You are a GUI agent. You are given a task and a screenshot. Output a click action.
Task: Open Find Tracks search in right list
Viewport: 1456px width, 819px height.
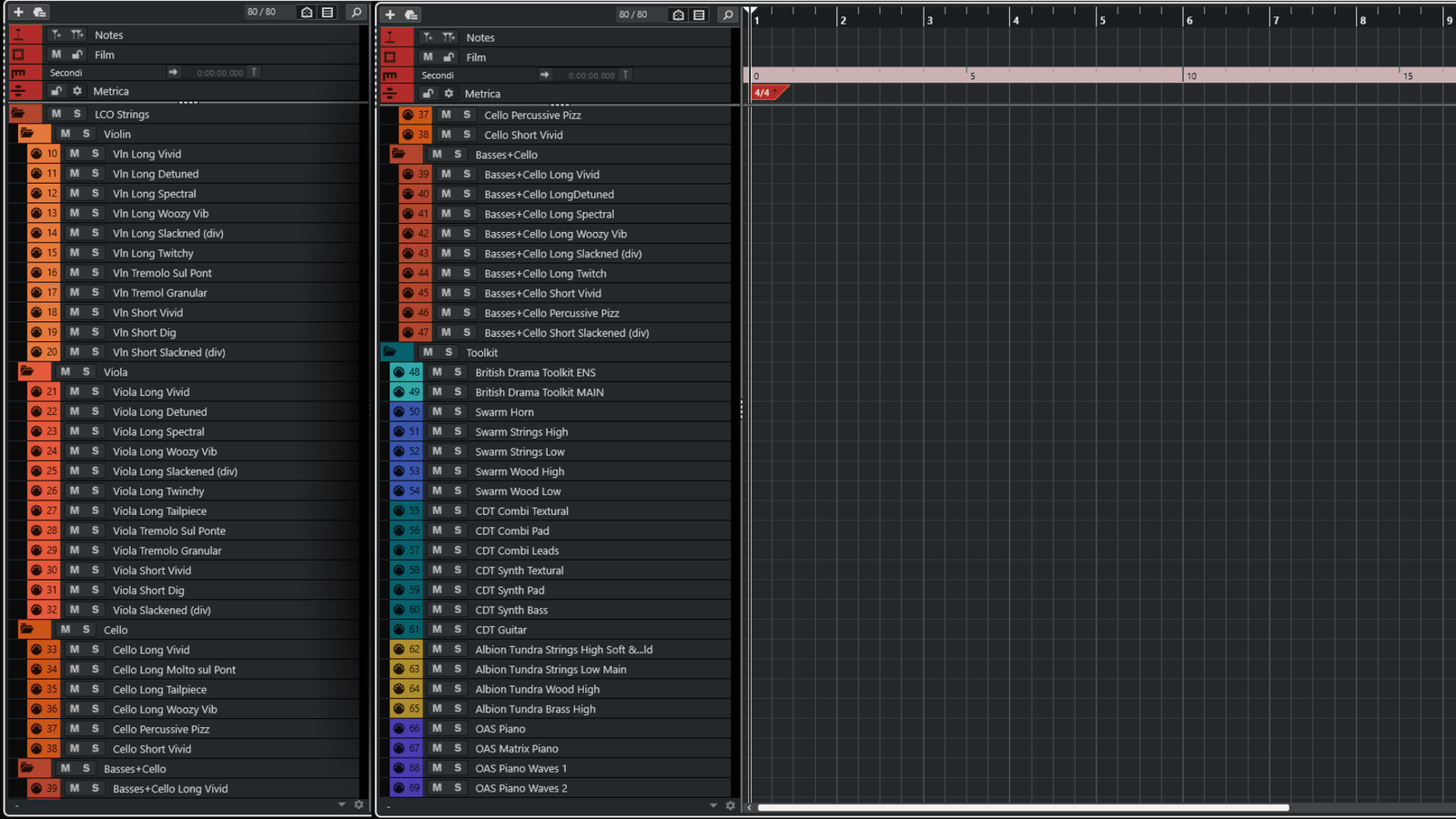point(728,15)
